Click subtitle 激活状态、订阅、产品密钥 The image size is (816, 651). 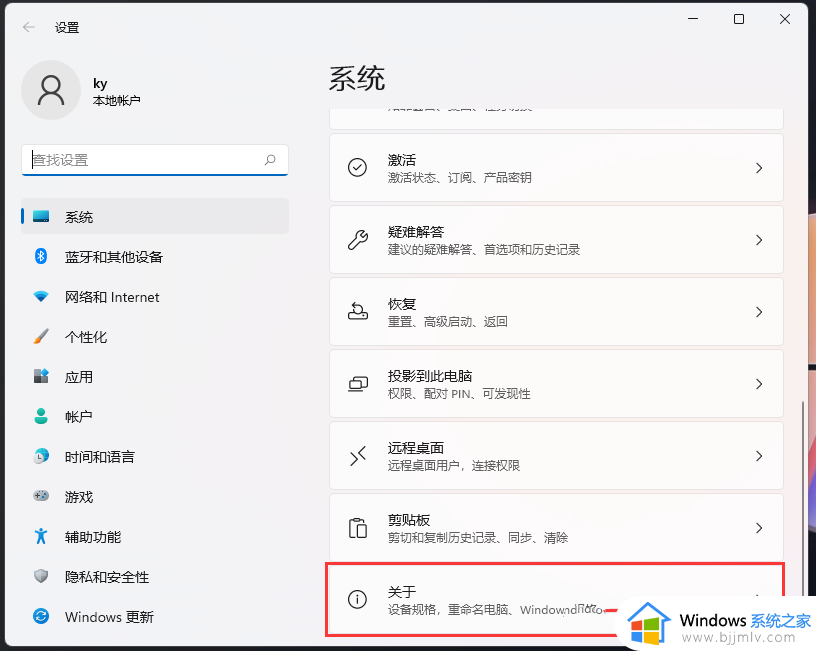460,177
